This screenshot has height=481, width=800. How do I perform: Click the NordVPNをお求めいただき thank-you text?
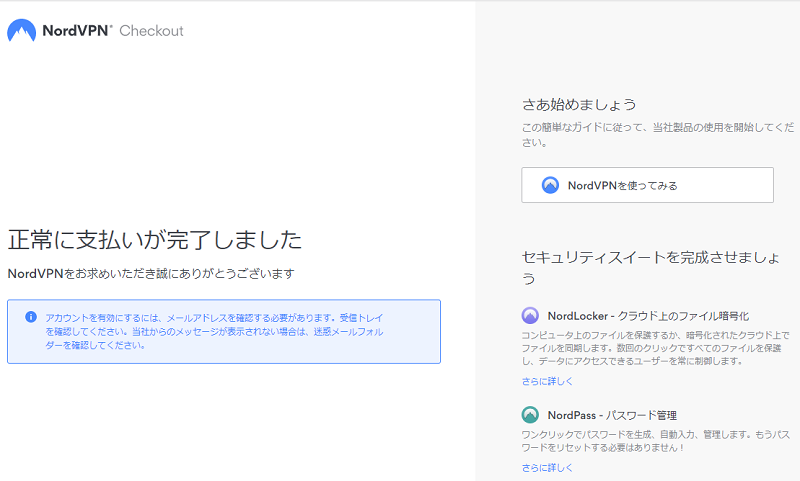[151, 274]
